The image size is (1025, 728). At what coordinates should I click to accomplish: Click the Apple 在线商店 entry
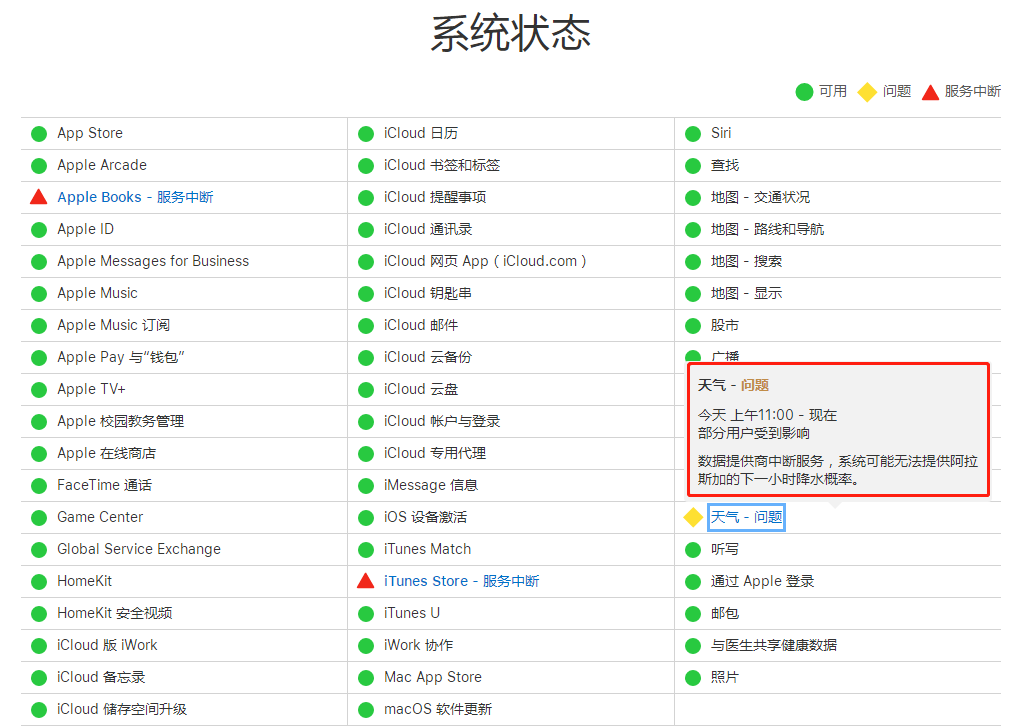[x=106, y=453]
